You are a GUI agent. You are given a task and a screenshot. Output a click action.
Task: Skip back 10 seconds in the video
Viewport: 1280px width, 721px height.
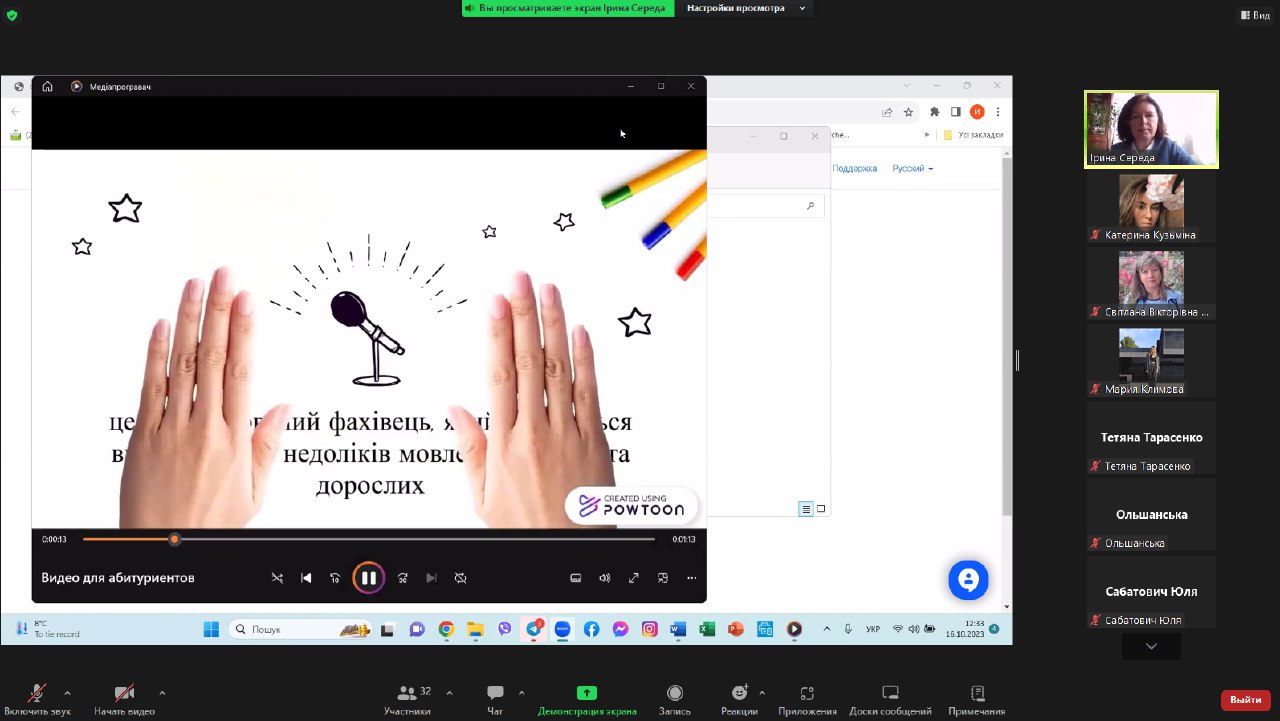[x=335, y=578]
